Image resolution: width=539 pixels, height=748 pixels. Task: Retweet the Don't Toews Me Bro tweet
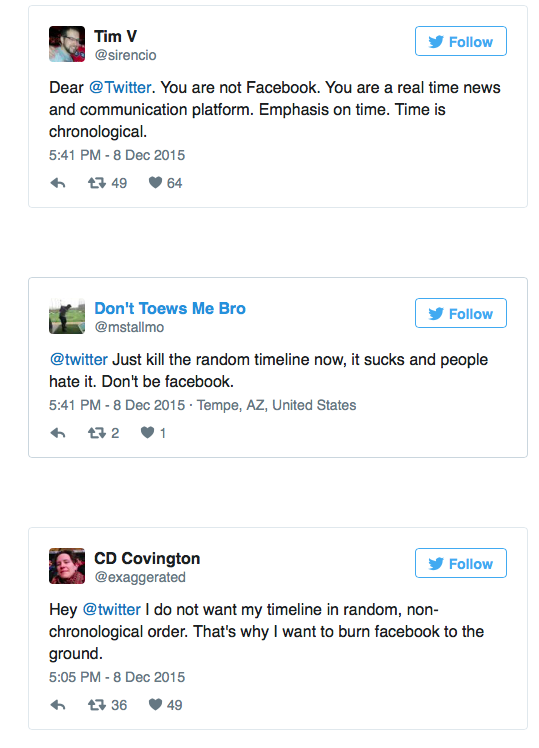pos(97,433)
